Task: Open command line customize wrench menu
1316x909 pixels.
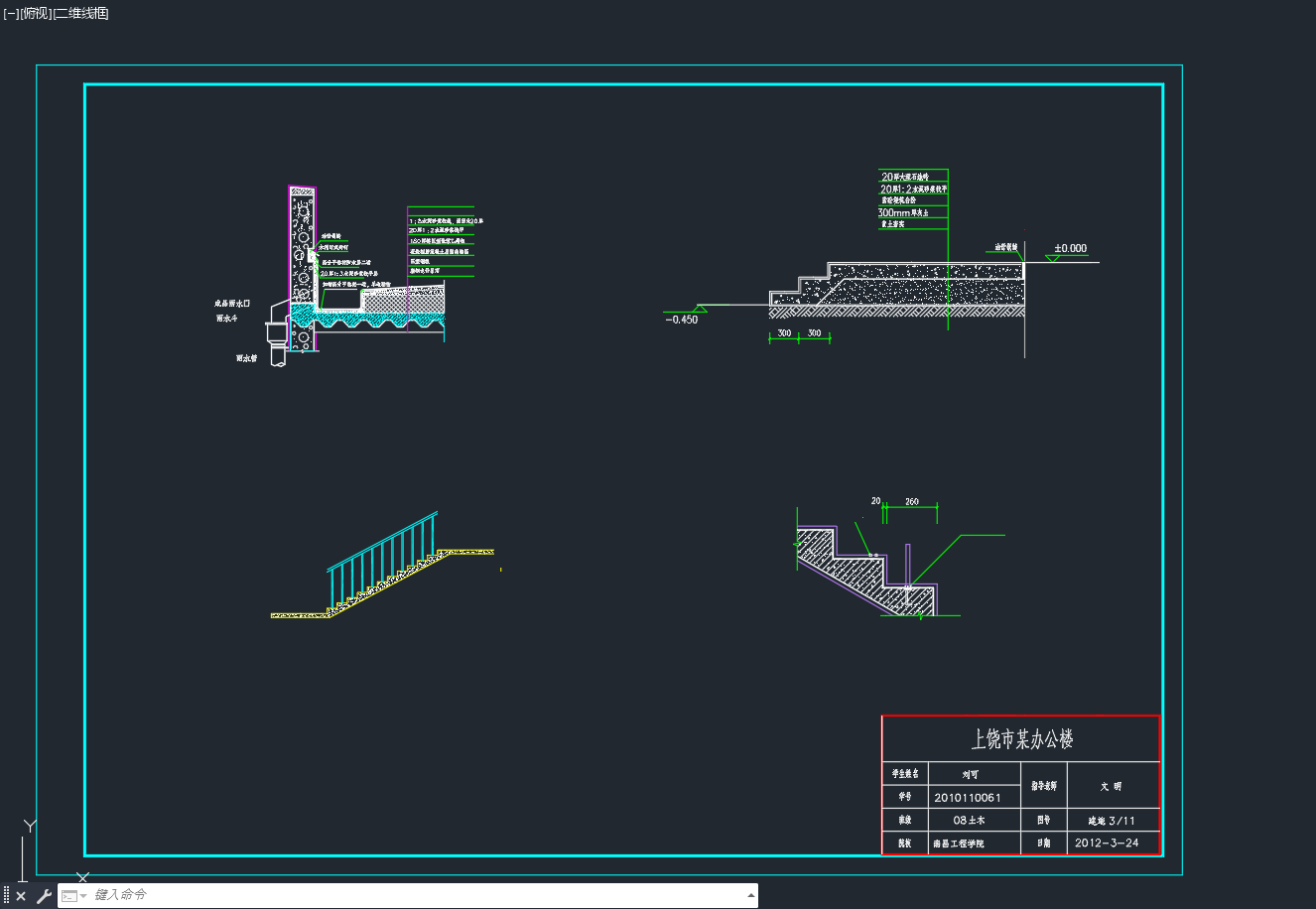Action: pos(43,896)
